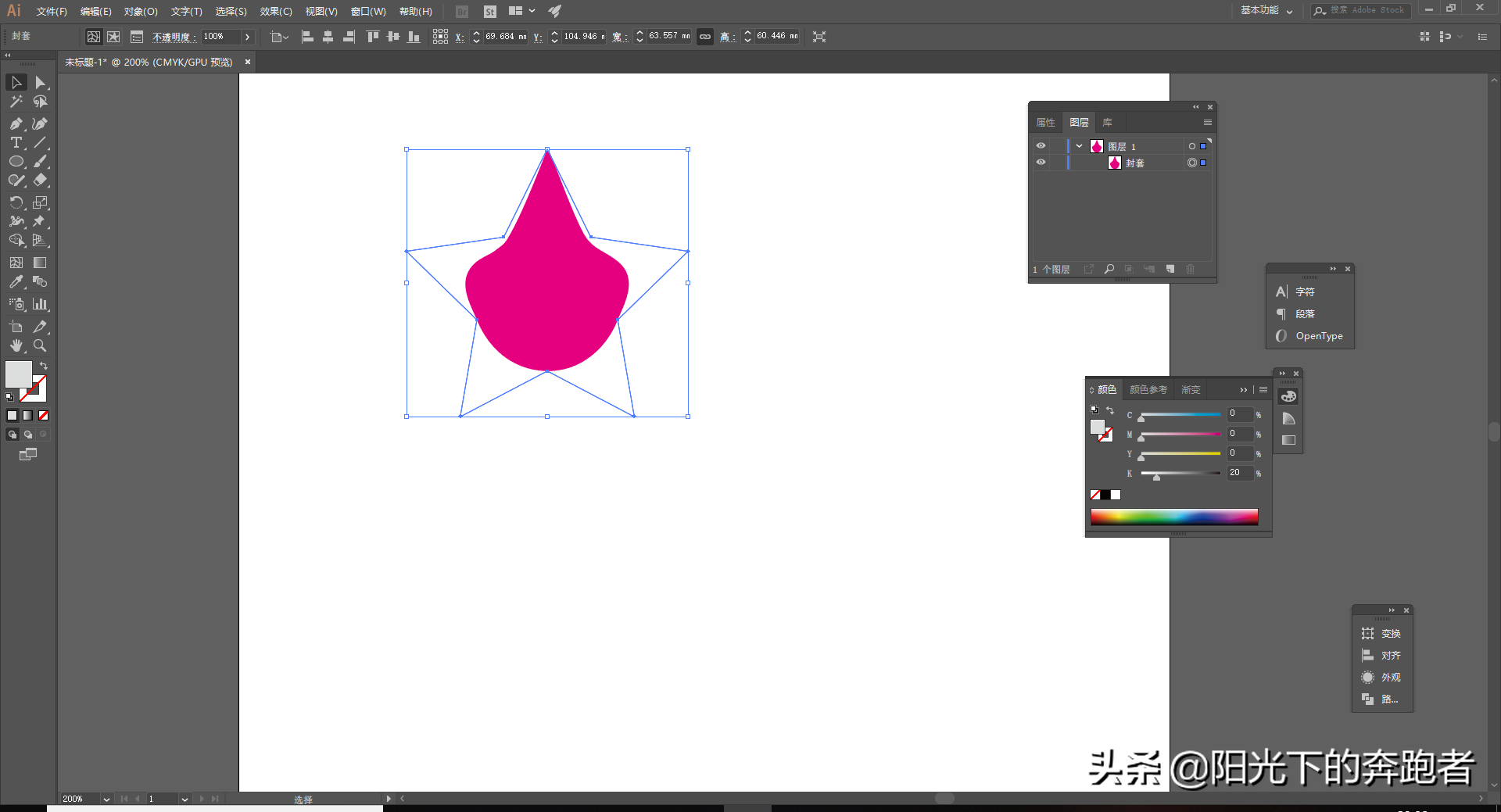1501x812 pixels.
Task: Expand the Color panel tabs double arrow
Action: click(x=1244, y=390)
